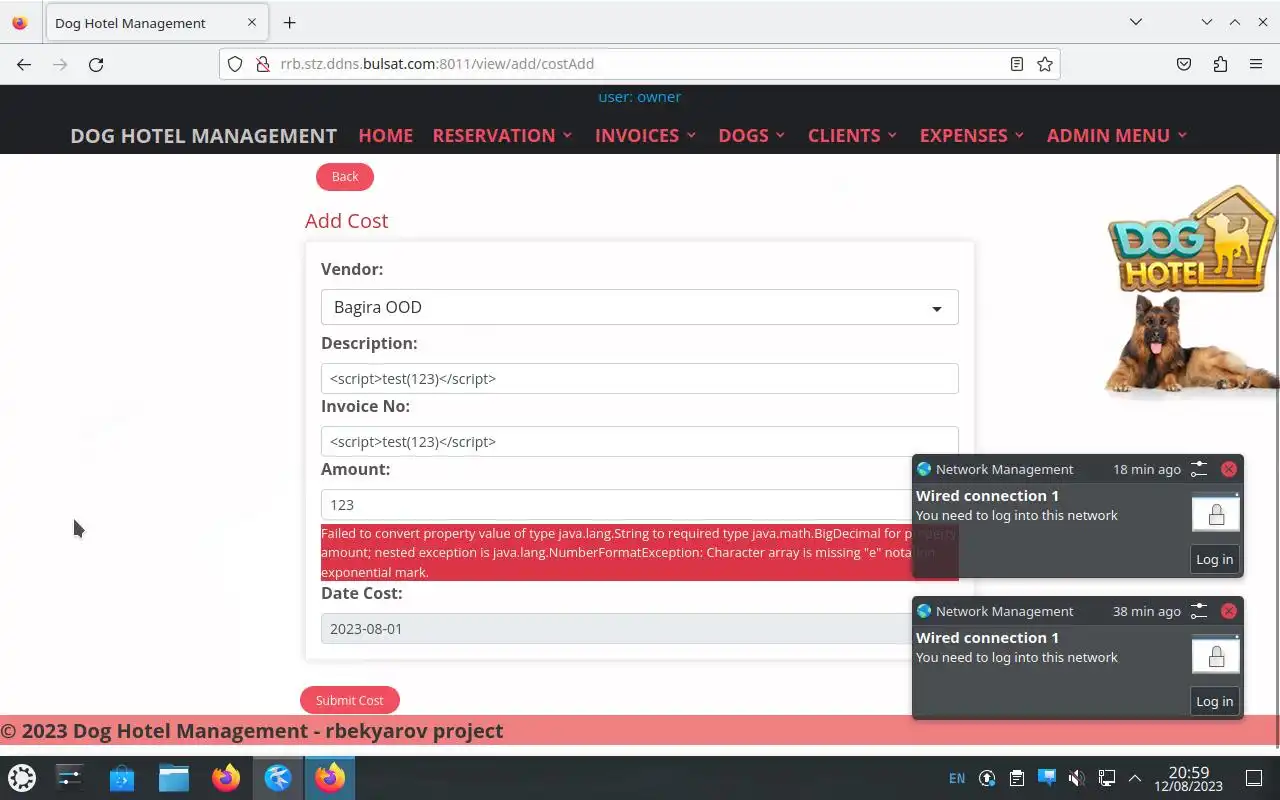Open the Konqueror browser taskbar icon

click(x=278, y=778)
